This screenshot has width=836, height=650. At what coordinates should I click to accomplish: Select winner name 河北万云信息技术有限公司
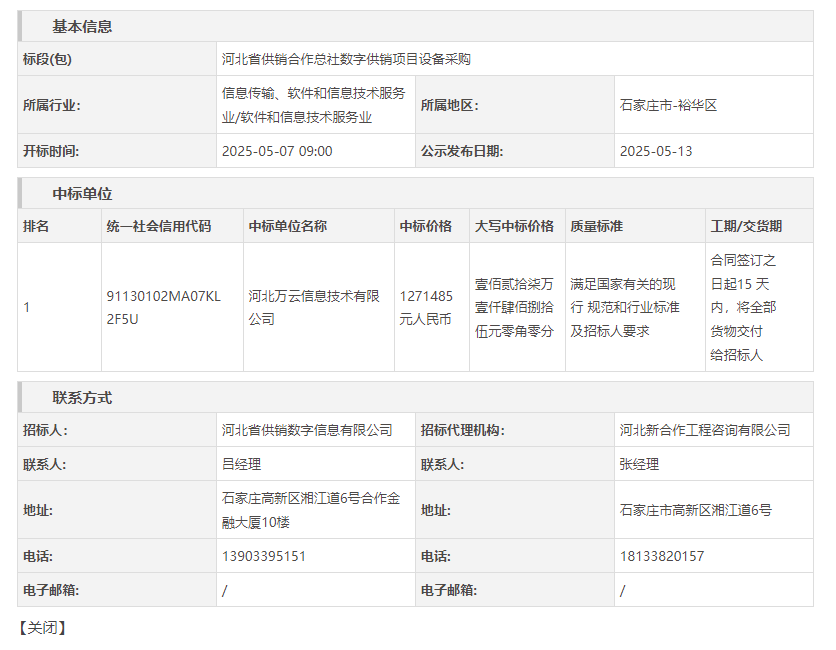(x=314, y=307)
